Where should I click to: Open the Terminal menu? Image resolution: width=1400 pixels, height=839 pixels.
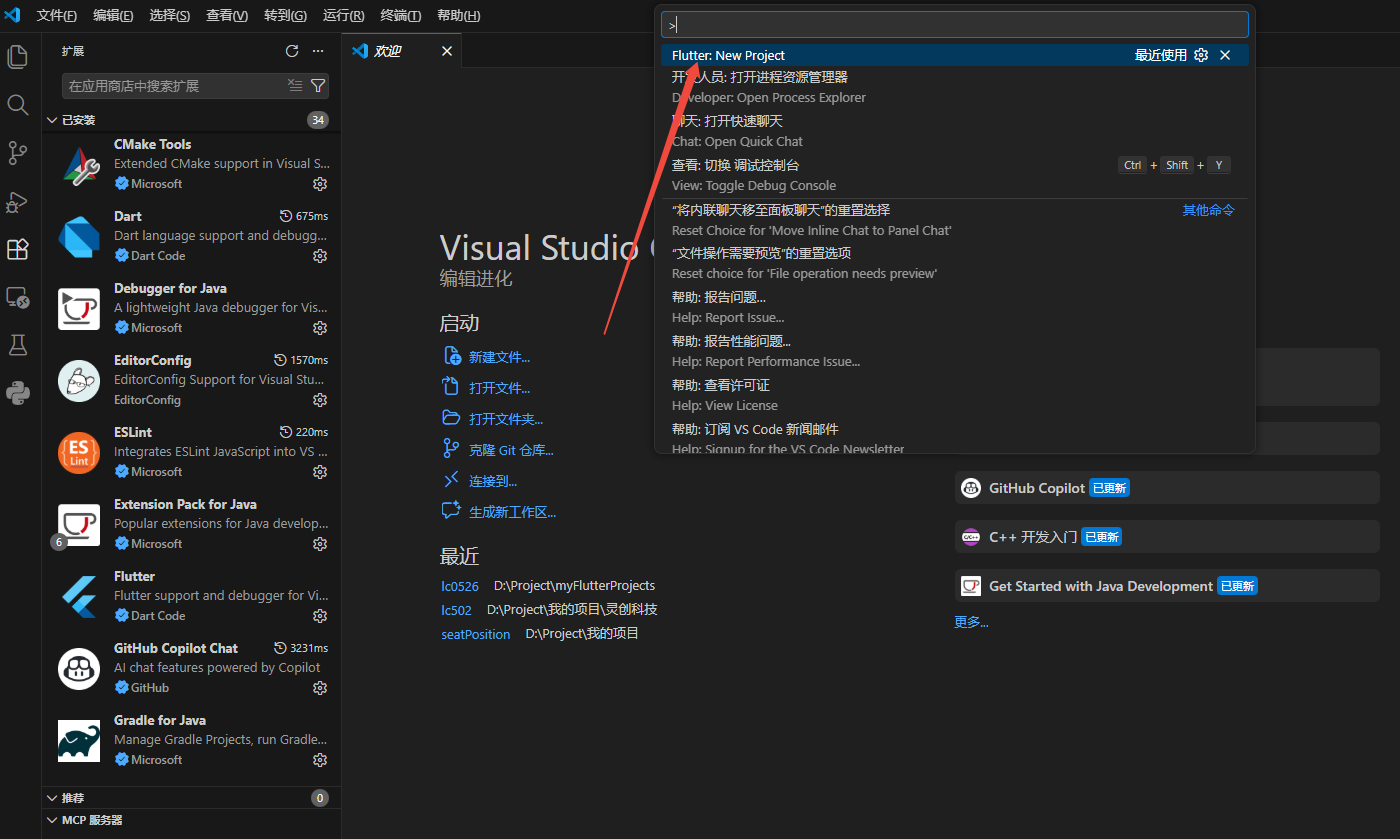401,16
